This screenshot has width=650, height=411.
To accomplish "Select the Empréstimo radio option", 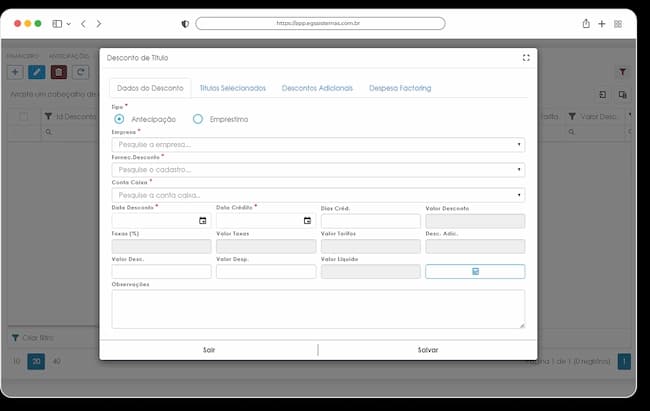I will 198,119.
